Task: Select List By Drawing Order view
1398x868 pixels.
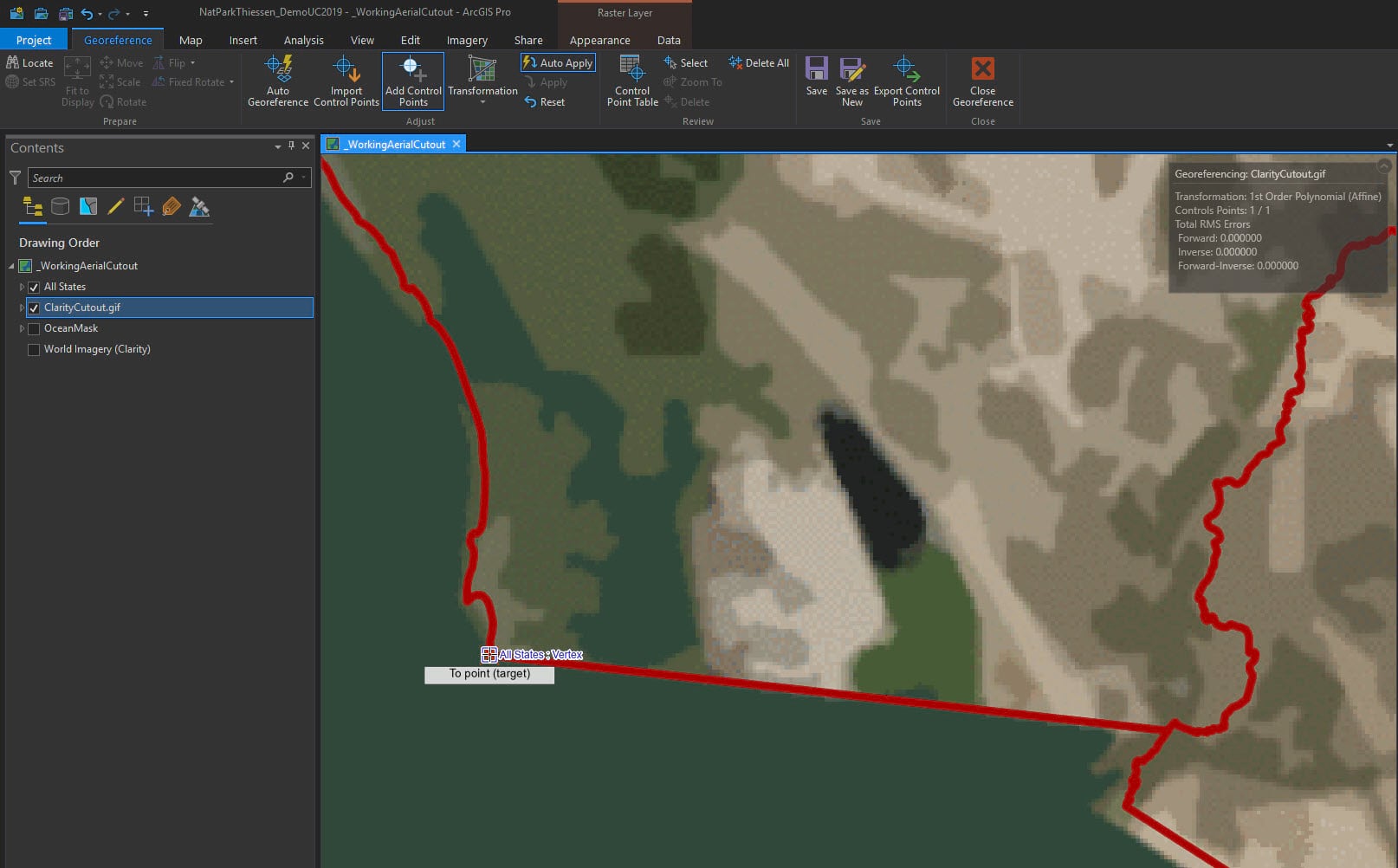Action: point(33,206)
